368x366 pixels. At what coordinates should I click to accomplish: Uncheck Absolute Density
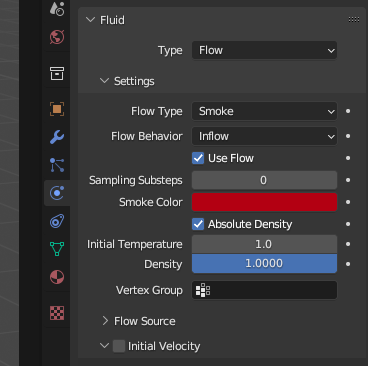198,224
